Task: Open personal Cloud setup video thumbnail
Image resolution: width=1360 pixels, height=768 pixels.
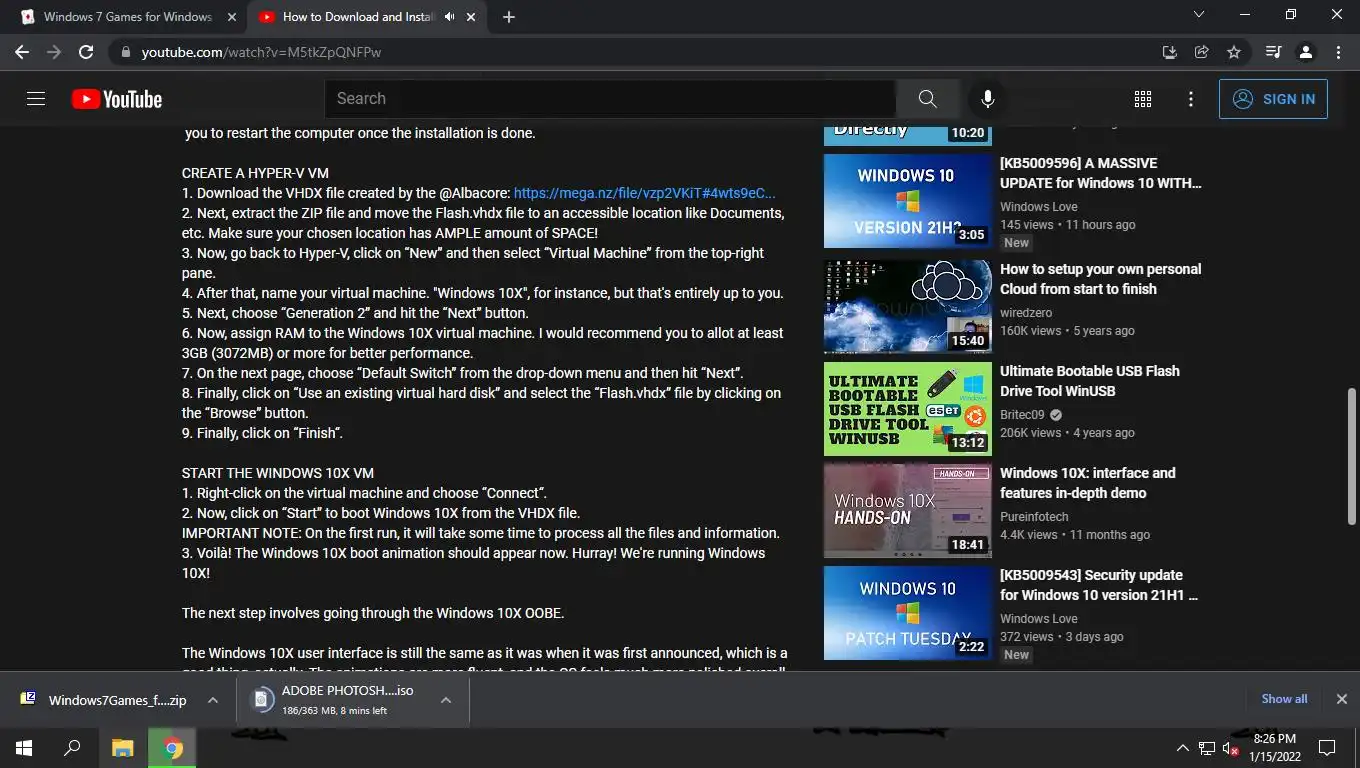Action: pos(907,307)
